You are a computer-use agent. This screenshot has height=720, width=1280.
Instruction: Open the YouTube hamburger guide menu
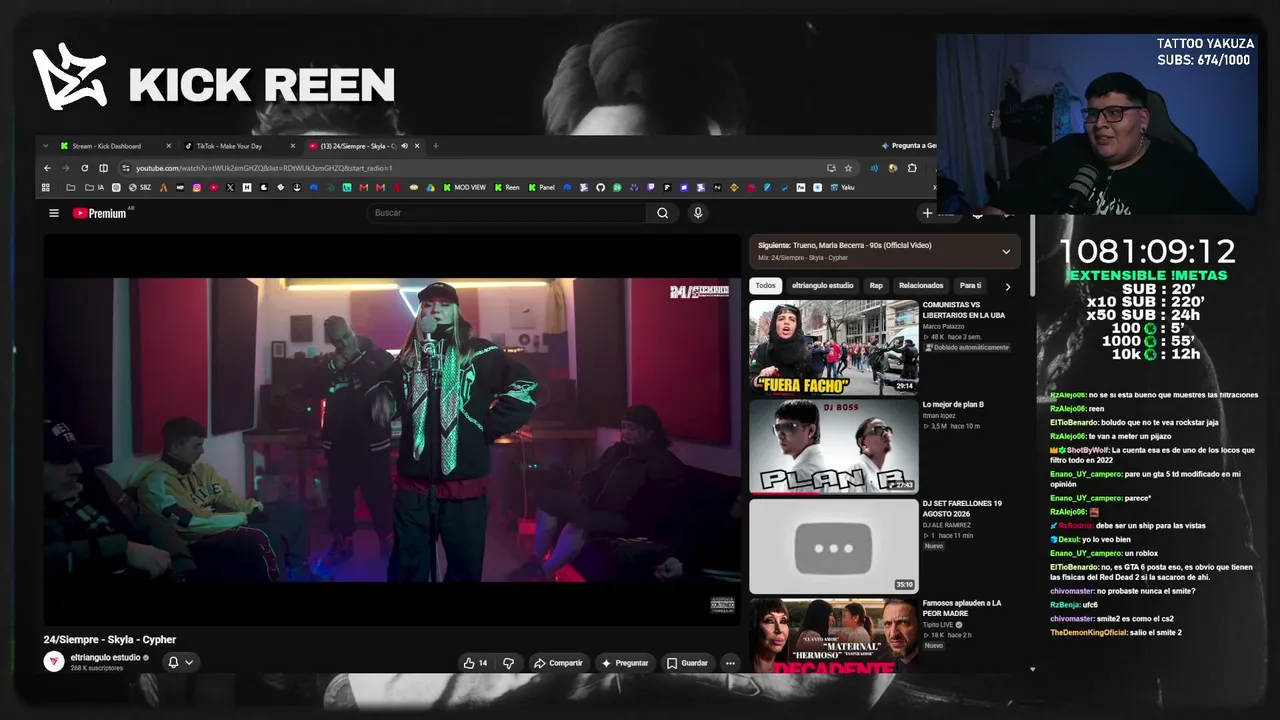click(54, 213)
